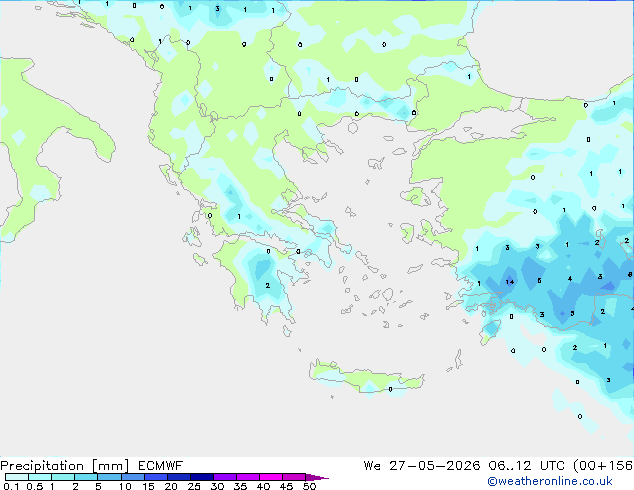Click the '10' legend scale label
The height and width of the screenshot is (490, 634).
coord(125,486)
